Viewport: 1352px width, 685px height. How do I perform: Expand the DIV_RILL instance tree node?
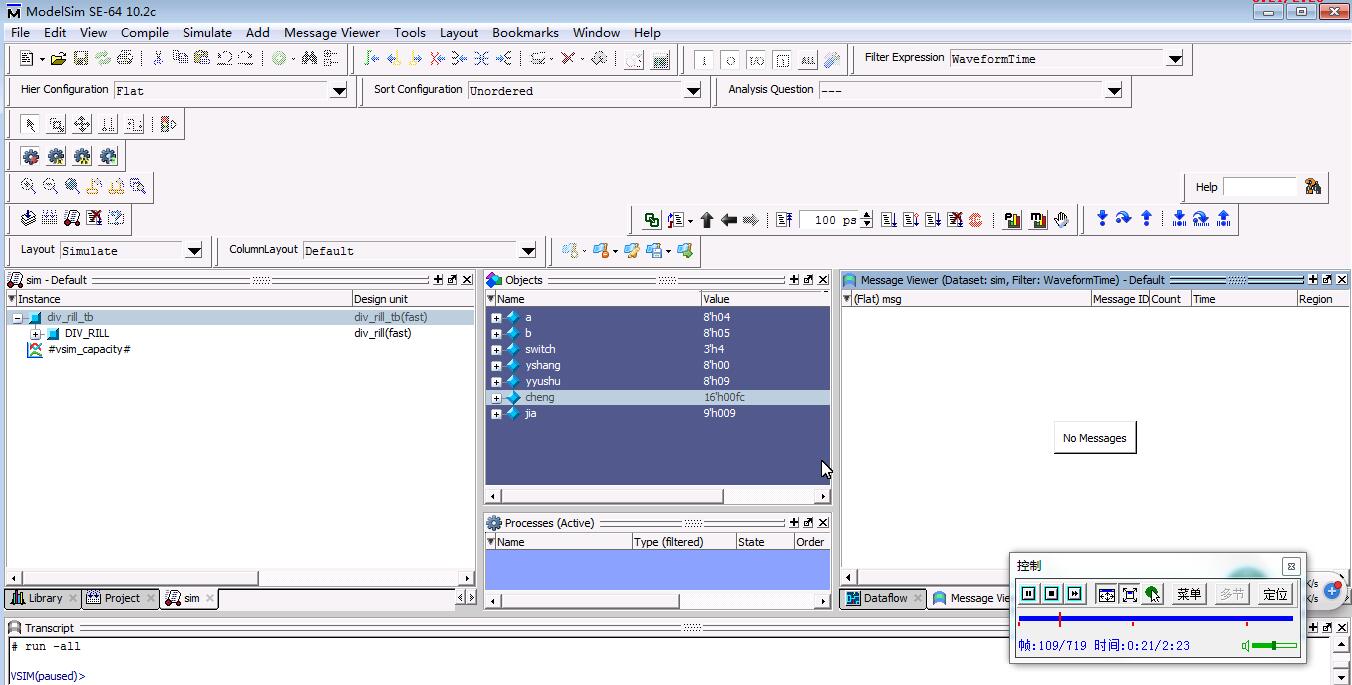(36, 334)
